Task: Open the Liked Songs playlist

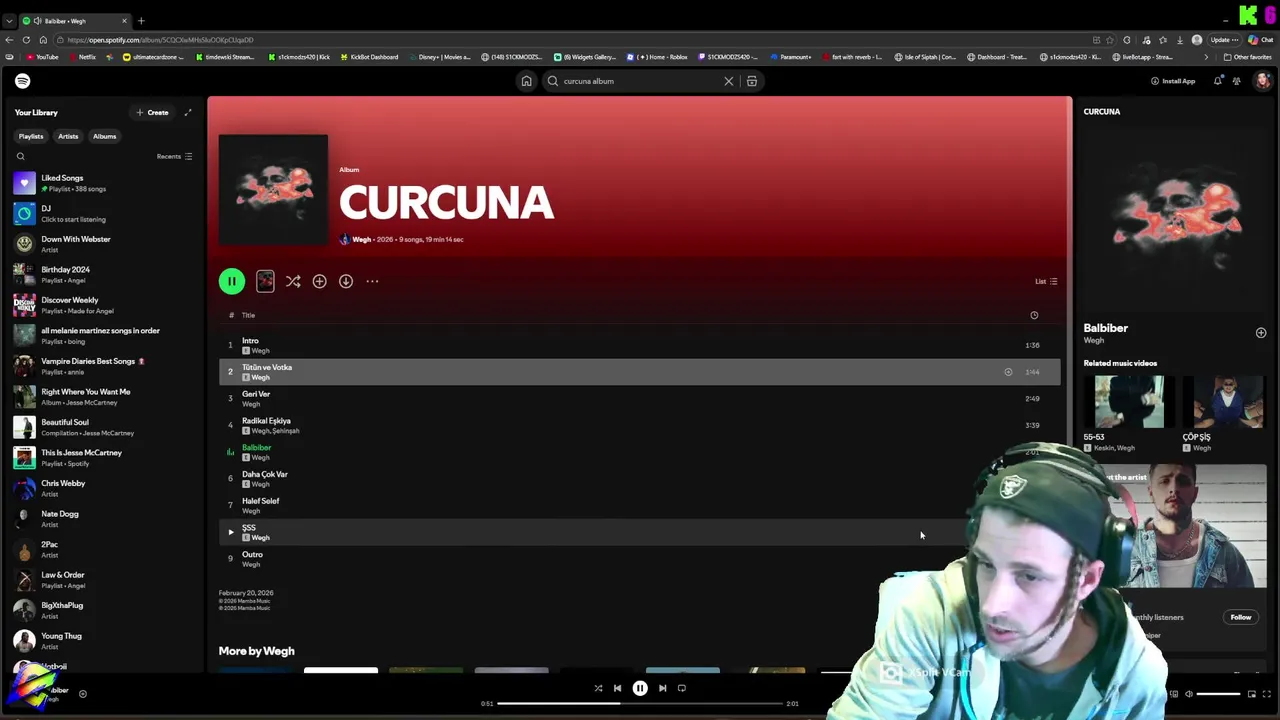Action: coord(103,183)
